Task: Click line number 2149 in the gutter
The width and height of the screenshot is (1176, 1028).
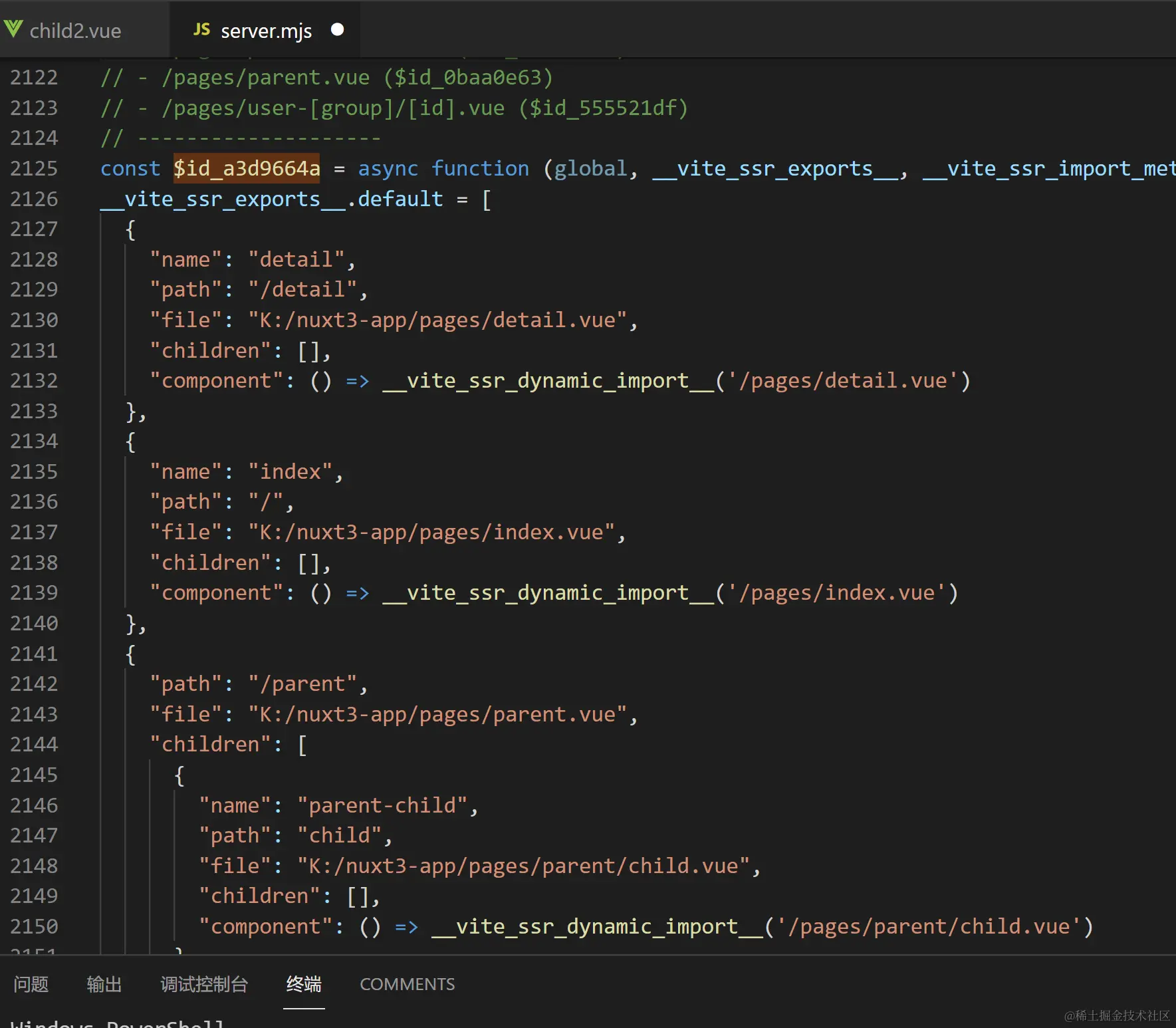Action: coord(34,896)
